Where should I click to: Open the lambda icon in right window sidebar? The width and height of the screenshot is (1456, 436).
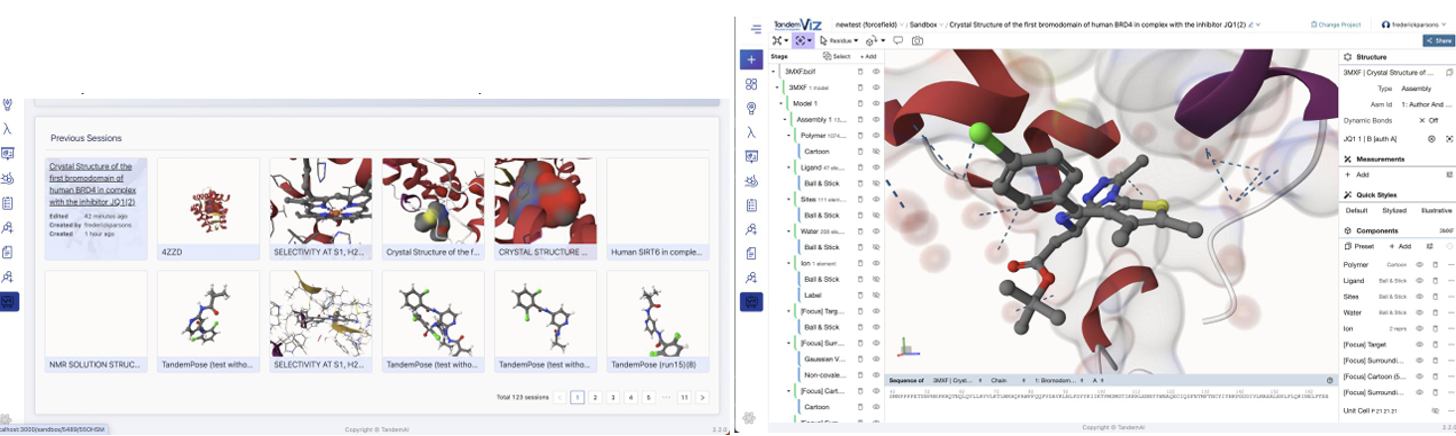coord(751,132)
